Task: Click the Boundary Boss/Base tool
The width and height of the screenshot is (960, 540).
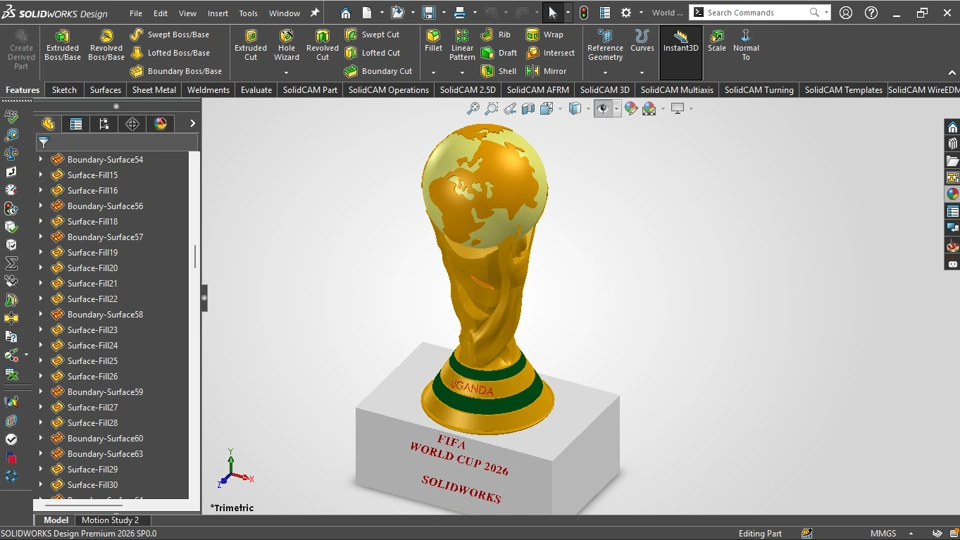Action: pyautogui.click(x=176, y=71)
